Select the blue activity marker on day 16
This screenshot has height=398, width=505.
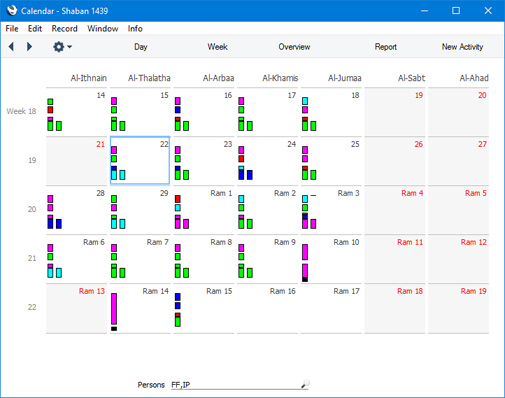pos(178,110)
